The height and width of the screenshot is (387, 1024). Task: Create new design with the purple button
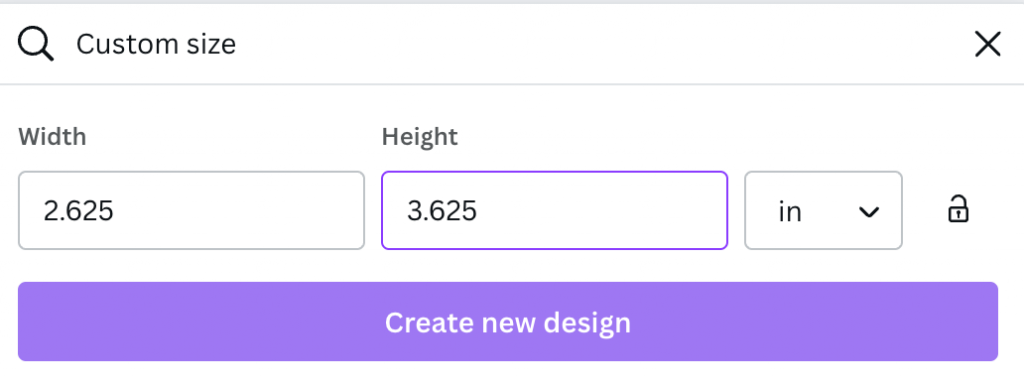point(507,322)
